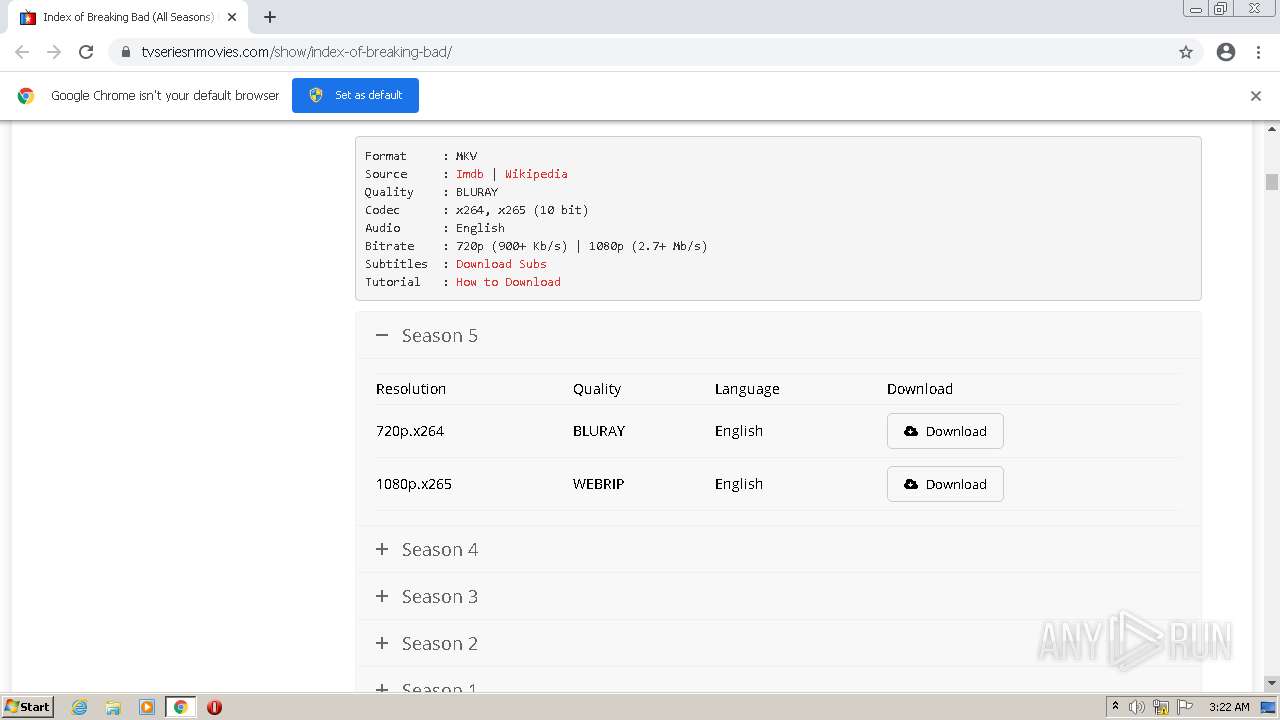Download the 1080p.x265 WEBRIP version
The image size is (1280, 720).
[x=945, y=484]
